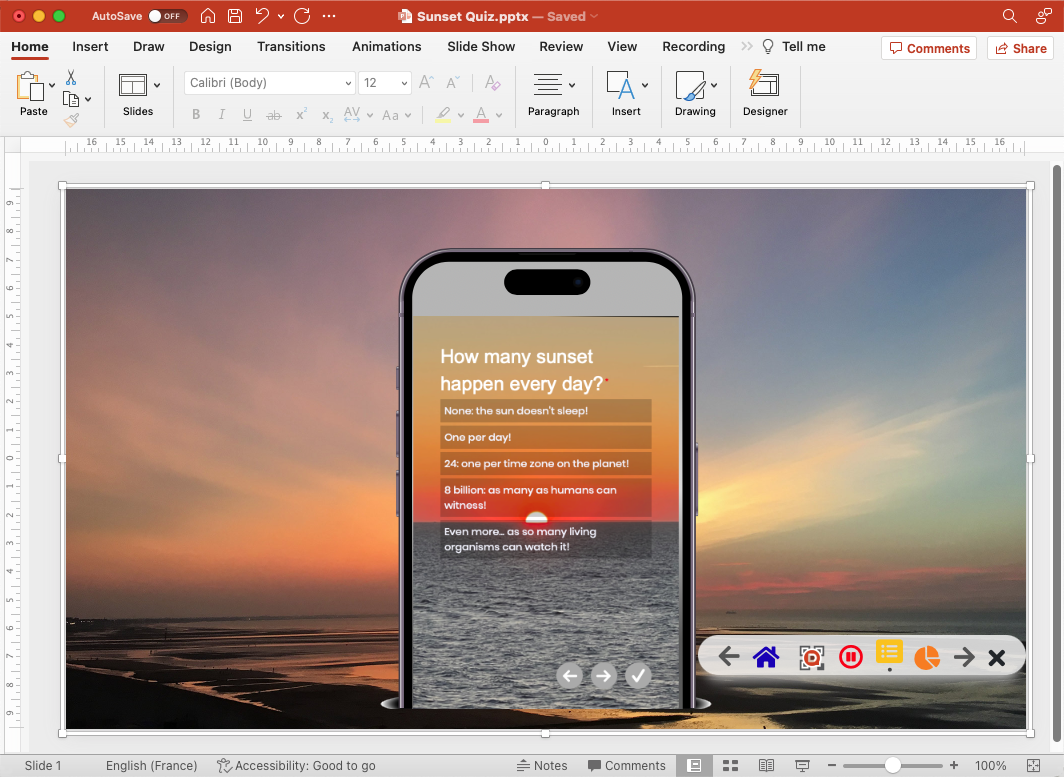Open the Comments button at top right
The height and width of the screenshot is (777, 1064).
[928, 48]
